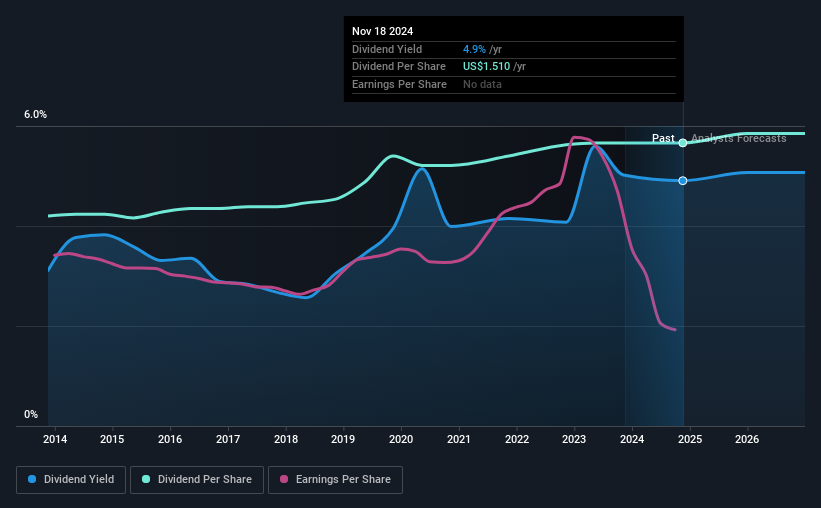
Task: Click the 6.0% y-axis label
Action: (36, 115)
